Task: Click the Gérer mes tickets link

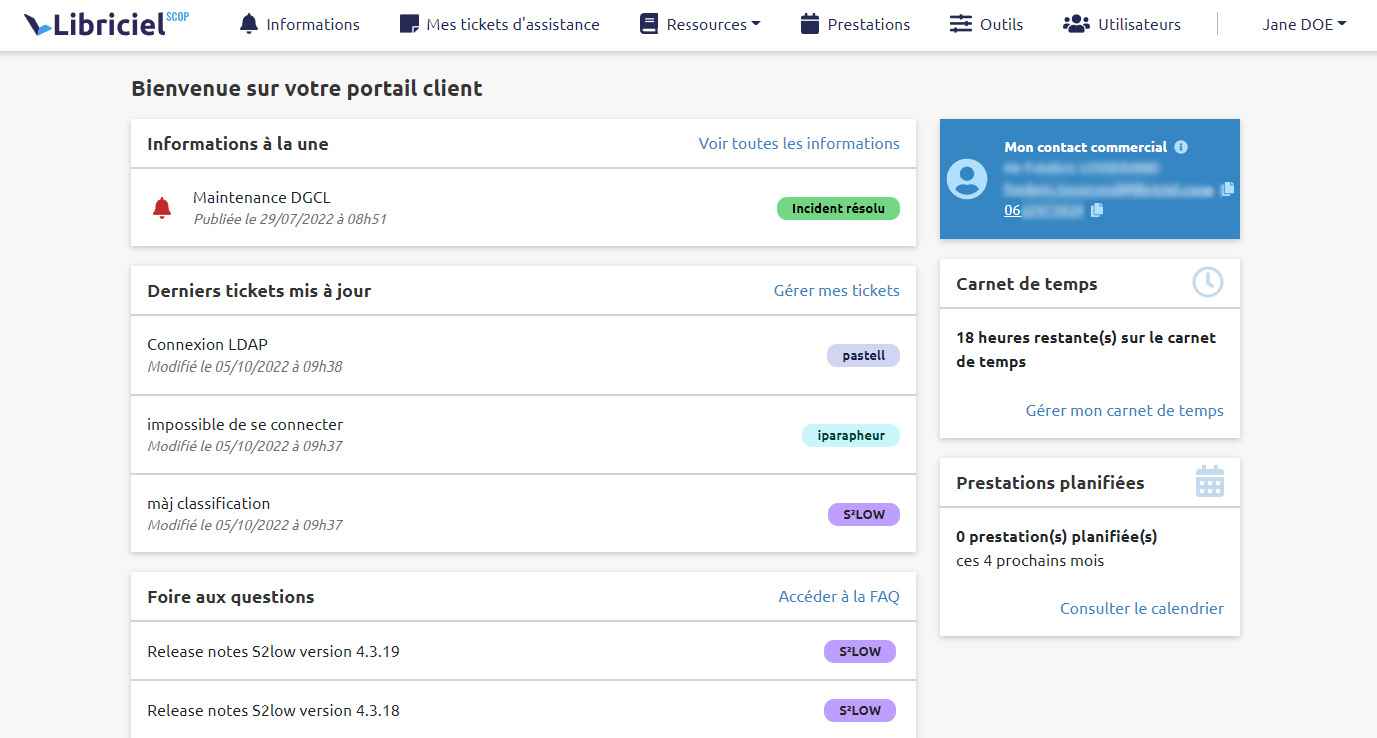Action: coord(837,290)
